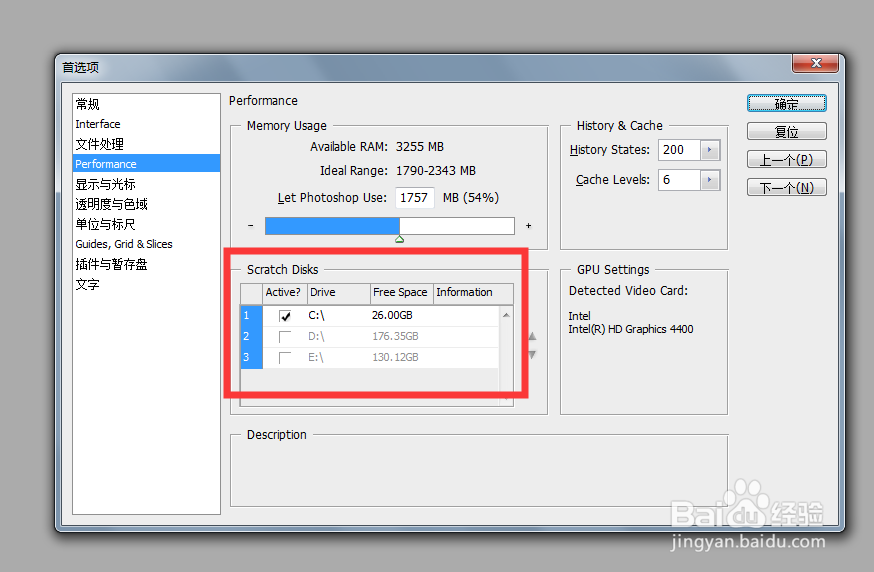The width and height of the screenshot is (874, 572).
Task: Open 文字 preferences section
Action: click(87, 284)
